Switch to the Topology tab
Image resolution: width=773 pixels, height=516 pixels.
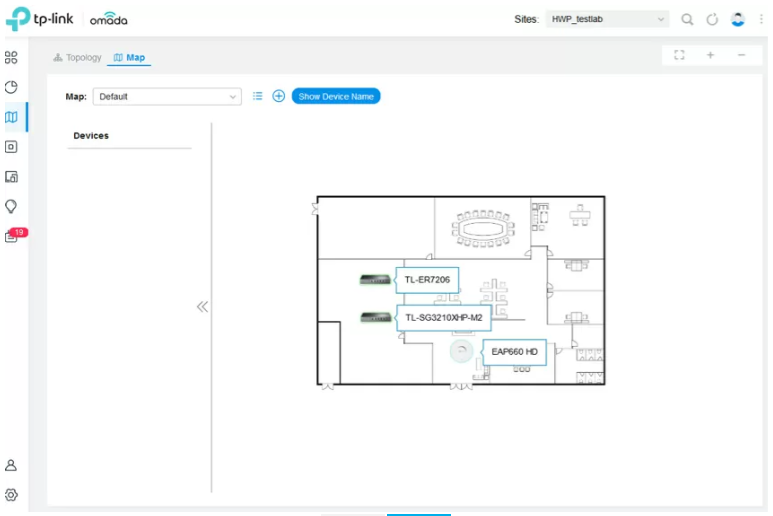point(78,58)
